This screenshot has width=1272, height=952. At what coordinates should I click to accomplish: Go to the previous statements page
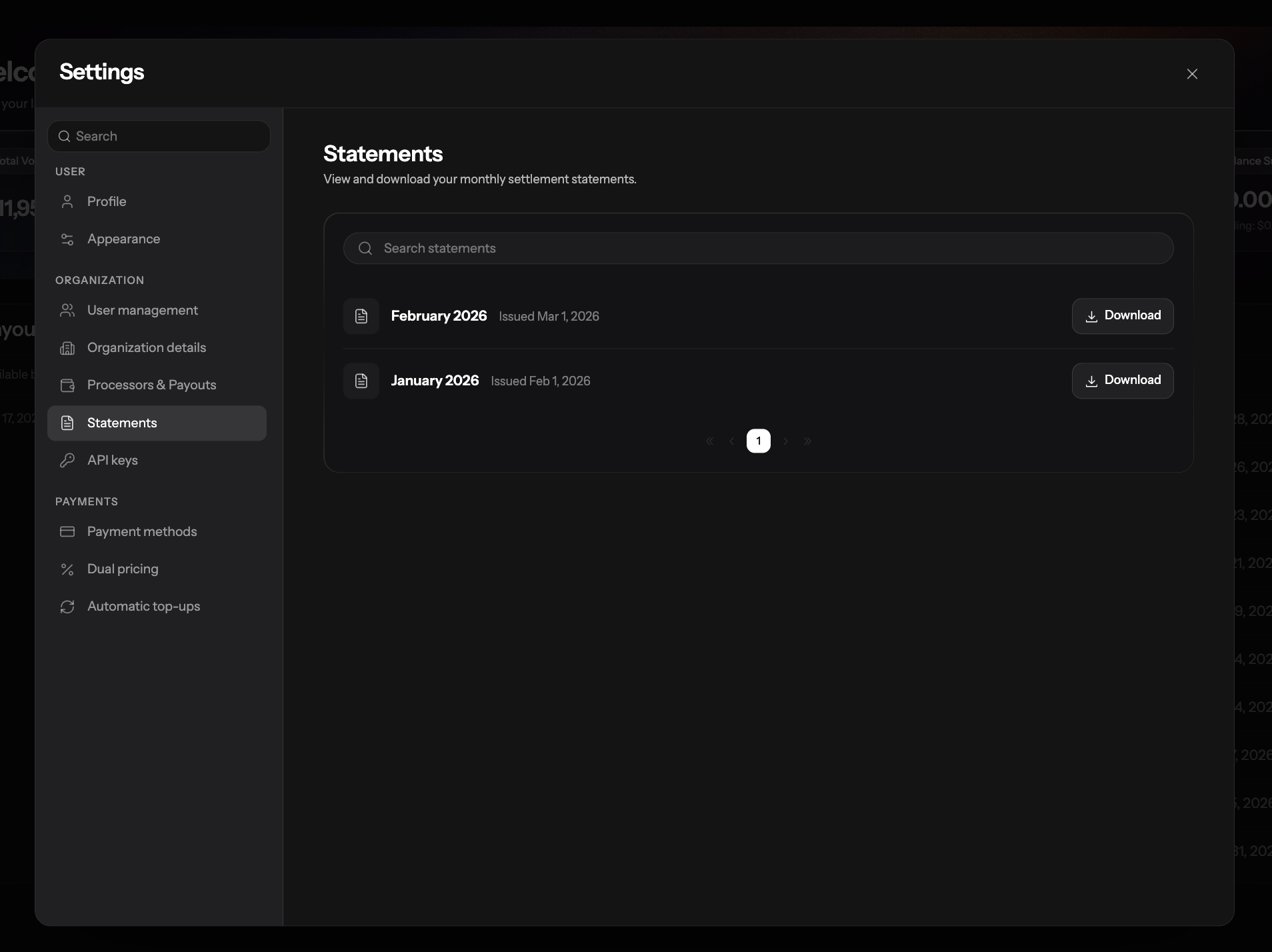(732, 441)
